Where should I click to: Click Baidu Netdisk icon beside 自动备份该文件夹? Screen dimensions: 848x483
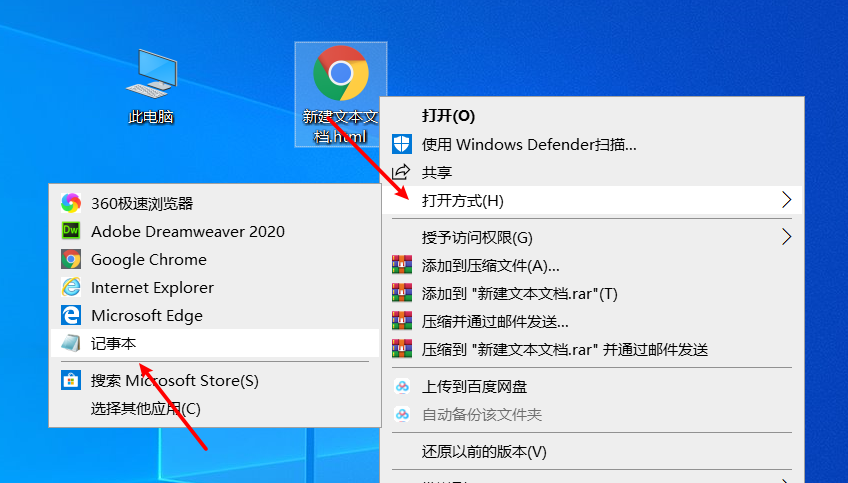point(402,414)
